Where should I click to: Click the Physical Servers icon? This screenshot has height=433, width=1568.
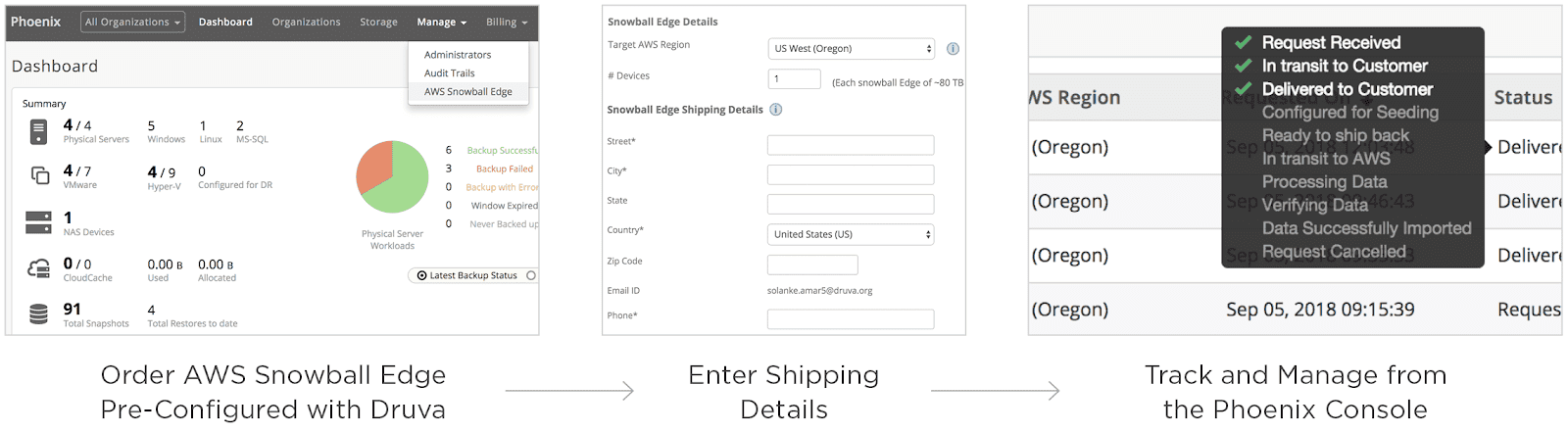[x=38, y=131]
